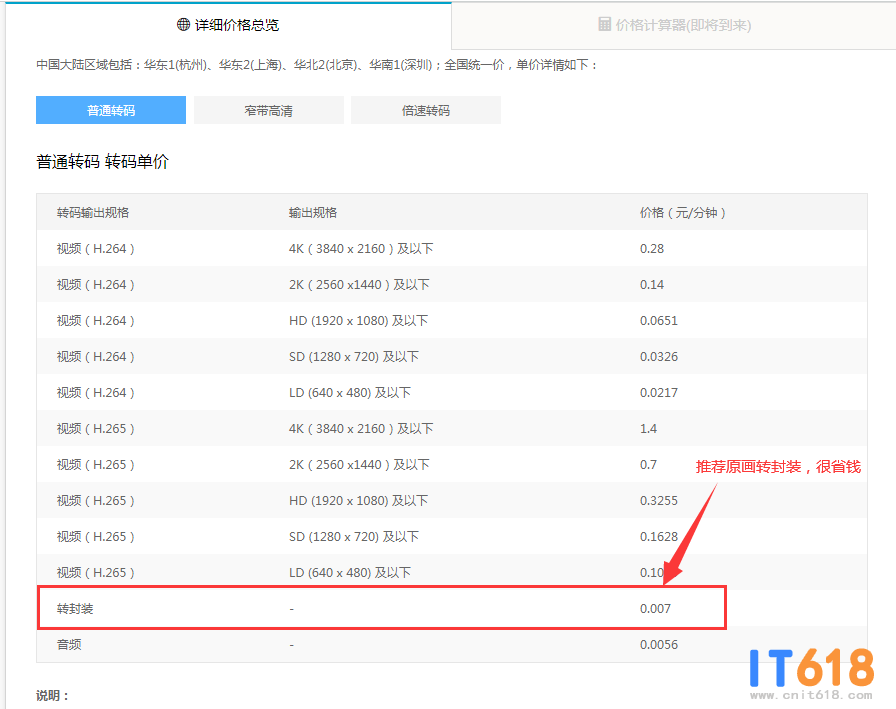Click the 说明： label below table
The height and width of the screenshot is (709, 896).
pos(53,695)
